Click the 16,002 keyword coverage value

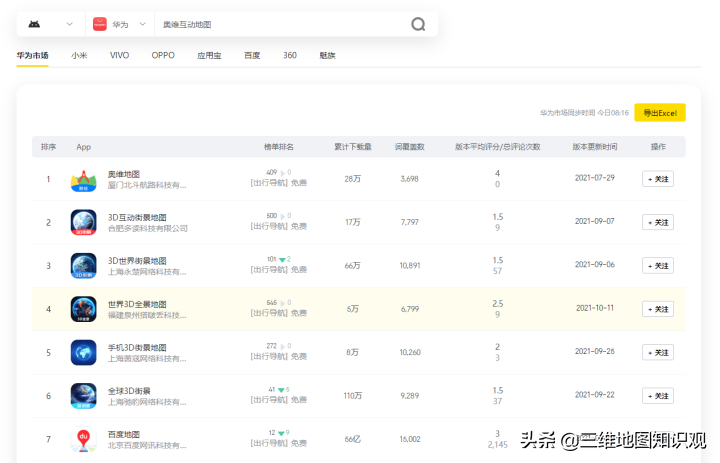click(x=410, y=439)
